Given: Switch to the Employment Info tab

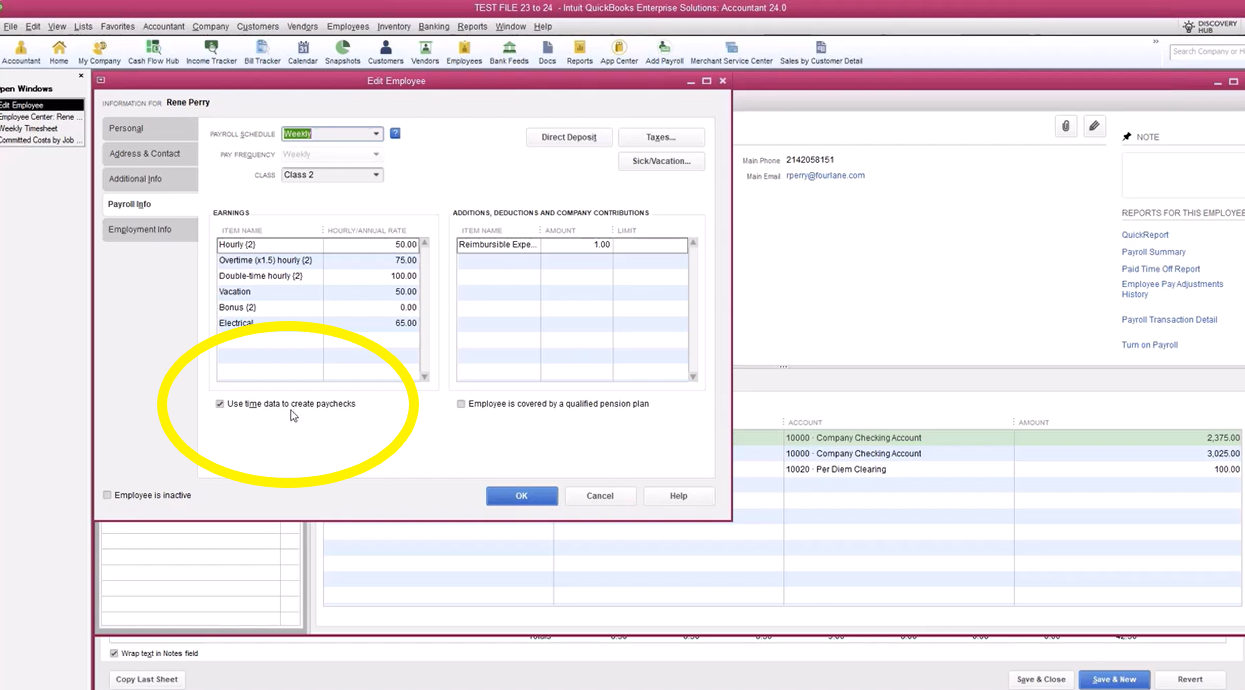Looking at the screenshot, I should tap(140, 229).
